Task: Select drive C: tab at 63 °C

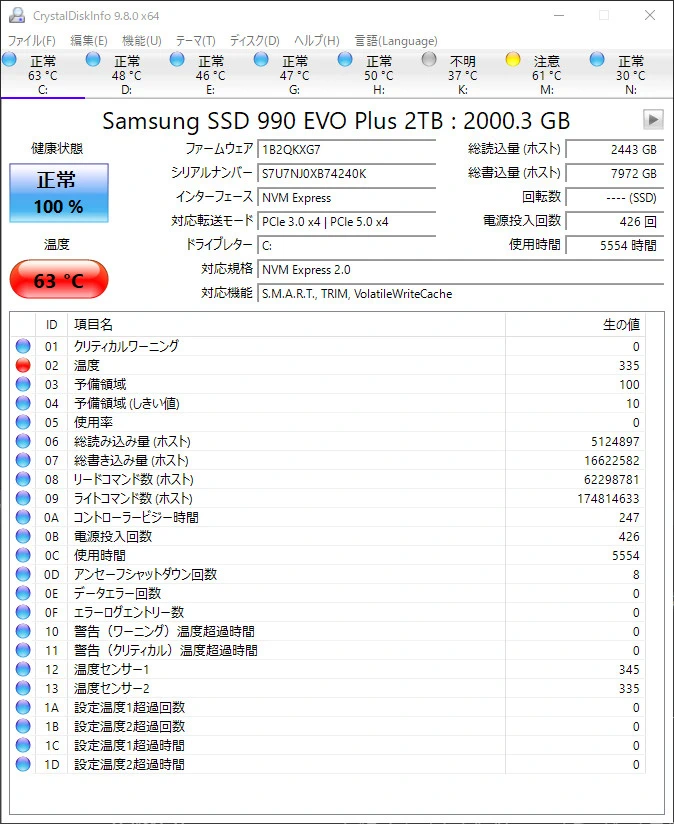Action: click(43, 75)
